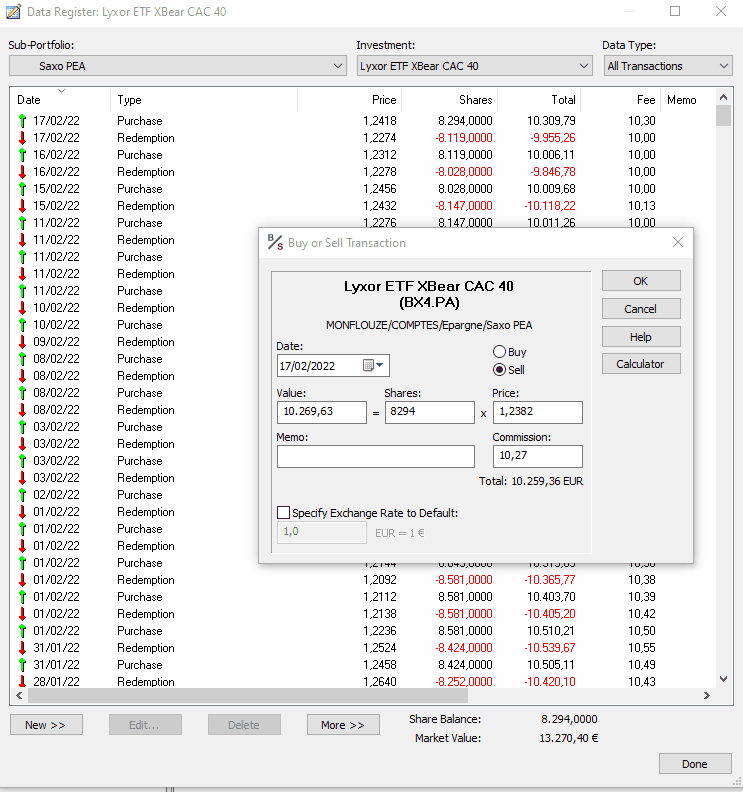
Task: Click the vertical scrollbar thumb
Action: tap(723, 115)
